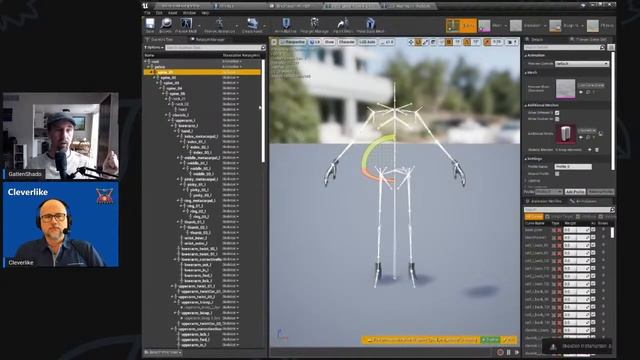The image size is (640, 360).
Task: Click the search icon in Details panel
Action: (x=602, y=48)
